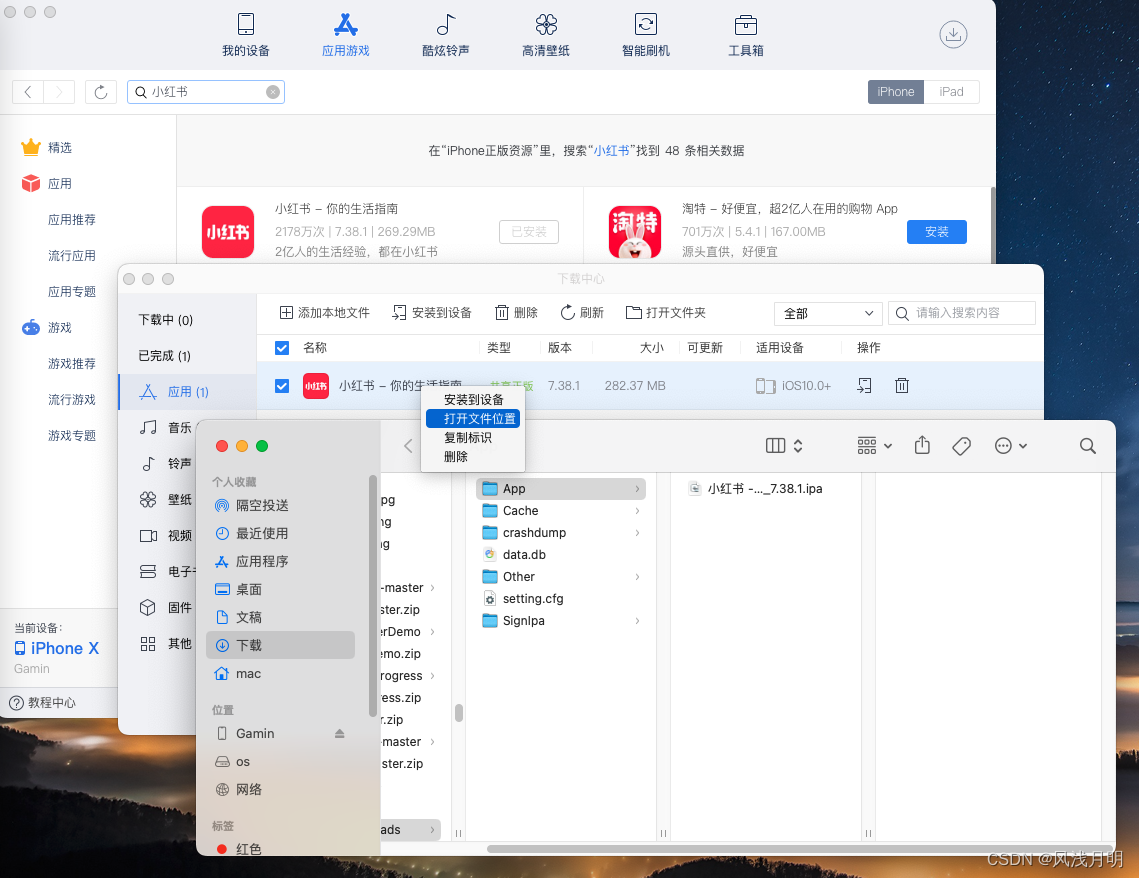Screen dimensions: 1139x878
Task: Click the iPhone X current device name
Action: 57,649
